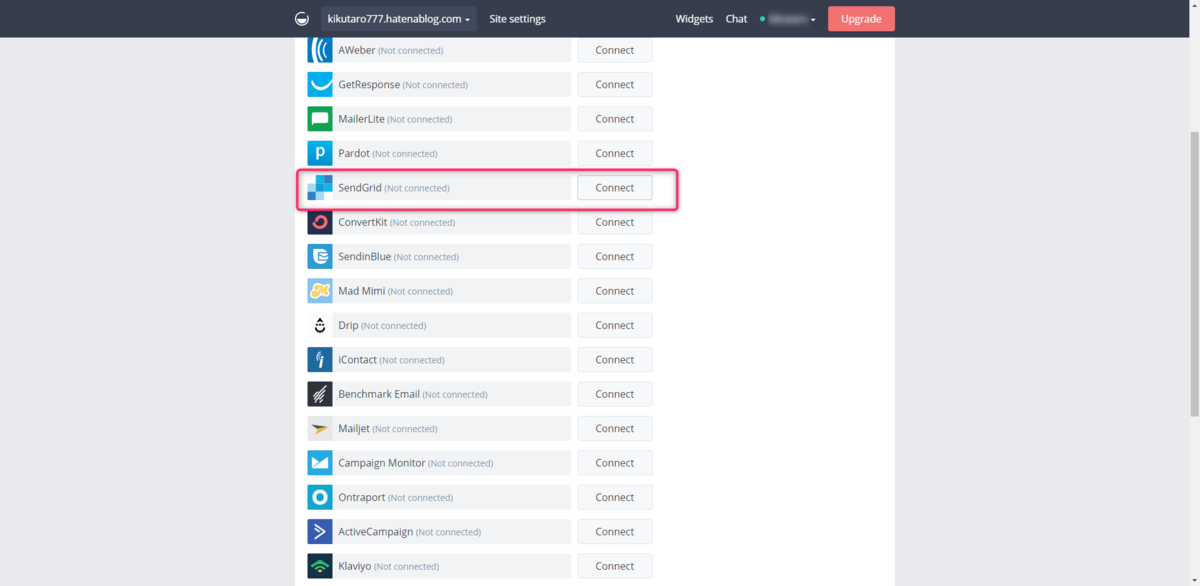Click the Mailjet (Not connected) label
The image size is (1200, 586).
point(388,428)
